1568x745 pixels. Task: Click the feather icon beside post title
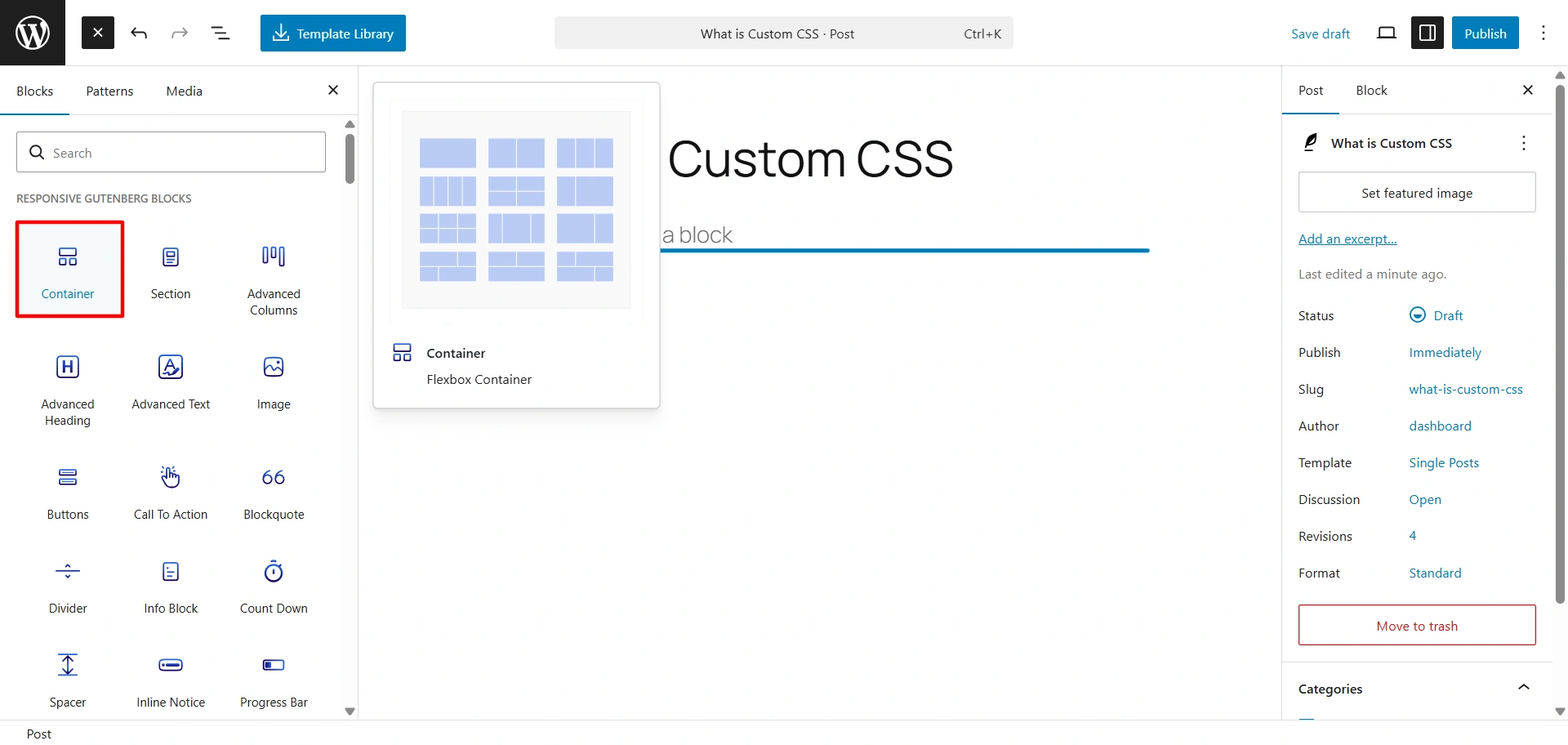pos(1311,143)
